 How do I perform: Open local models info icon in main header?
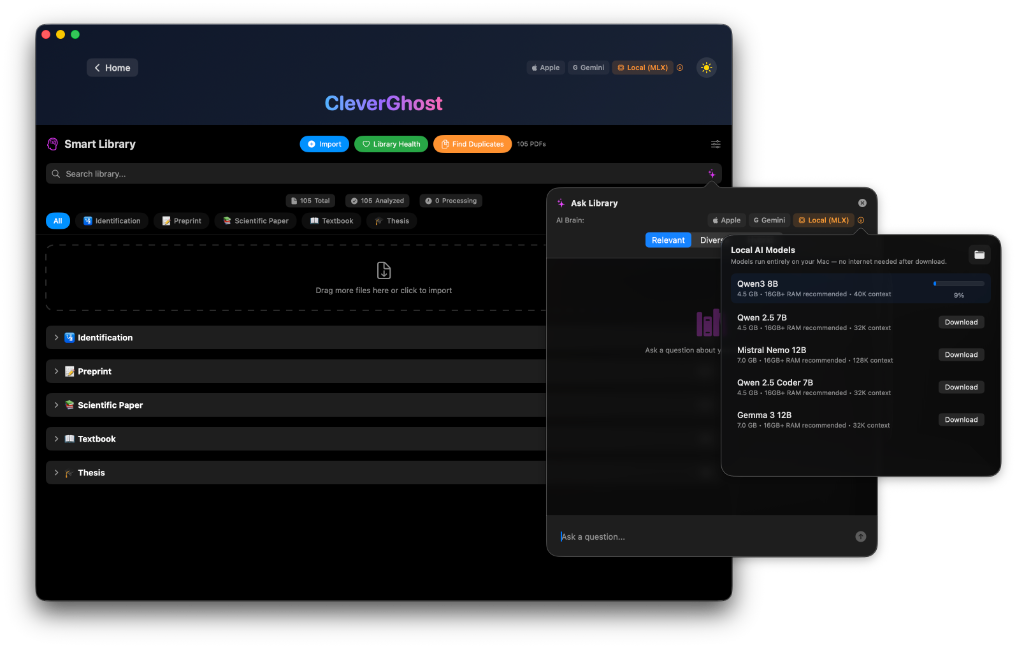point(680,68)
